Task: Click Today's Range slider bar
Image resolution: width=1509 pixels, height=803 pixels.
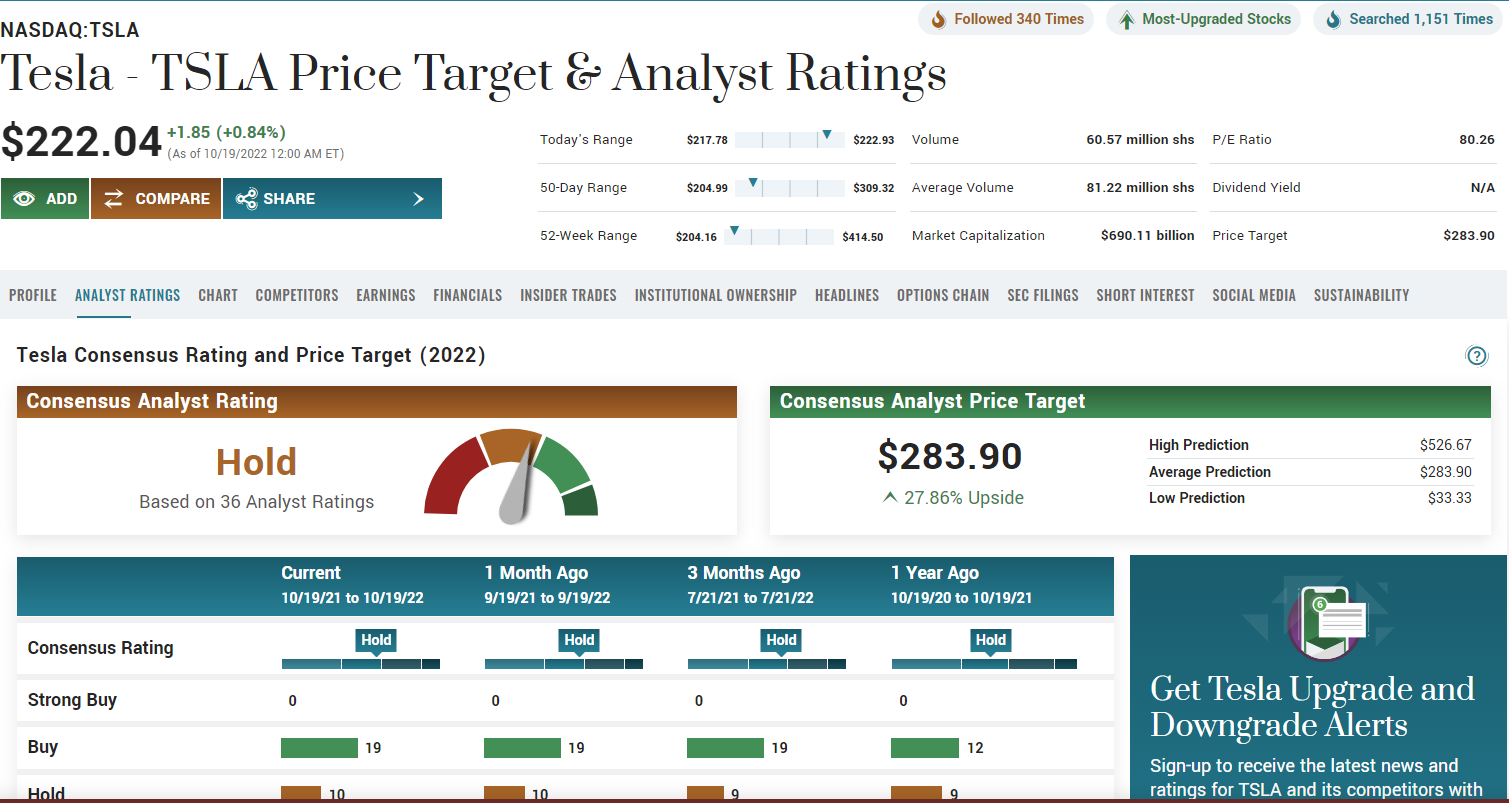Action: tap(790, 140)
